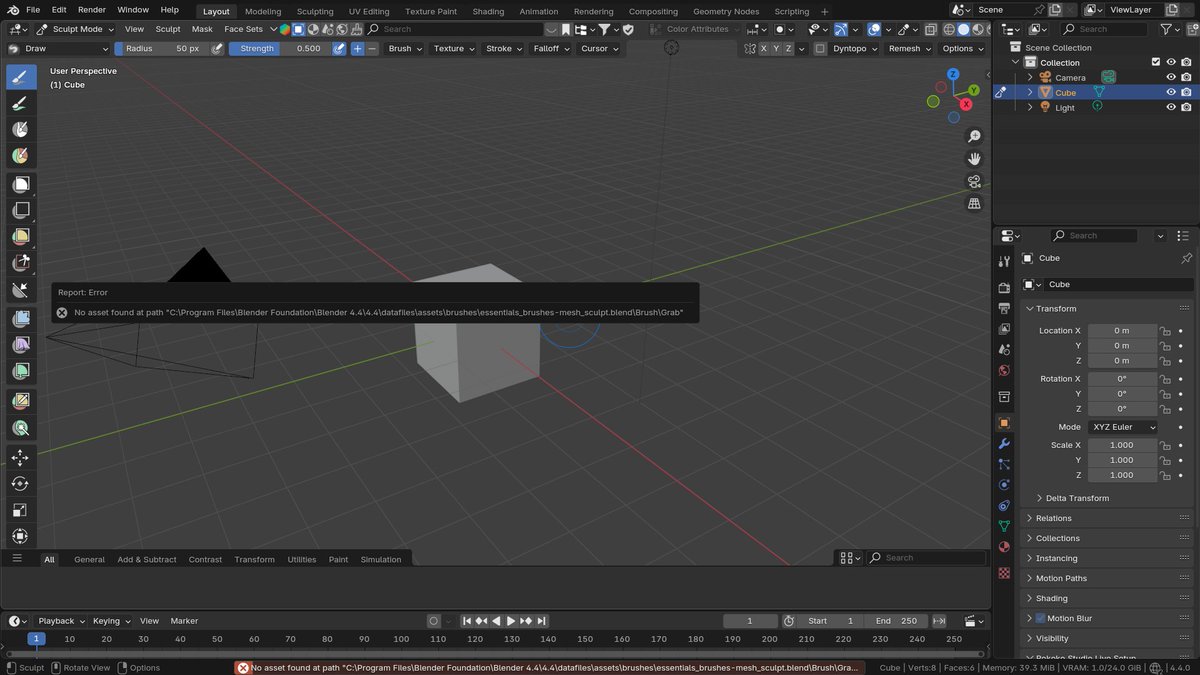This screenshot has height=675, width=1200.
Task: Click the zoom viewport magnifier icon
Action: (974, 137)
